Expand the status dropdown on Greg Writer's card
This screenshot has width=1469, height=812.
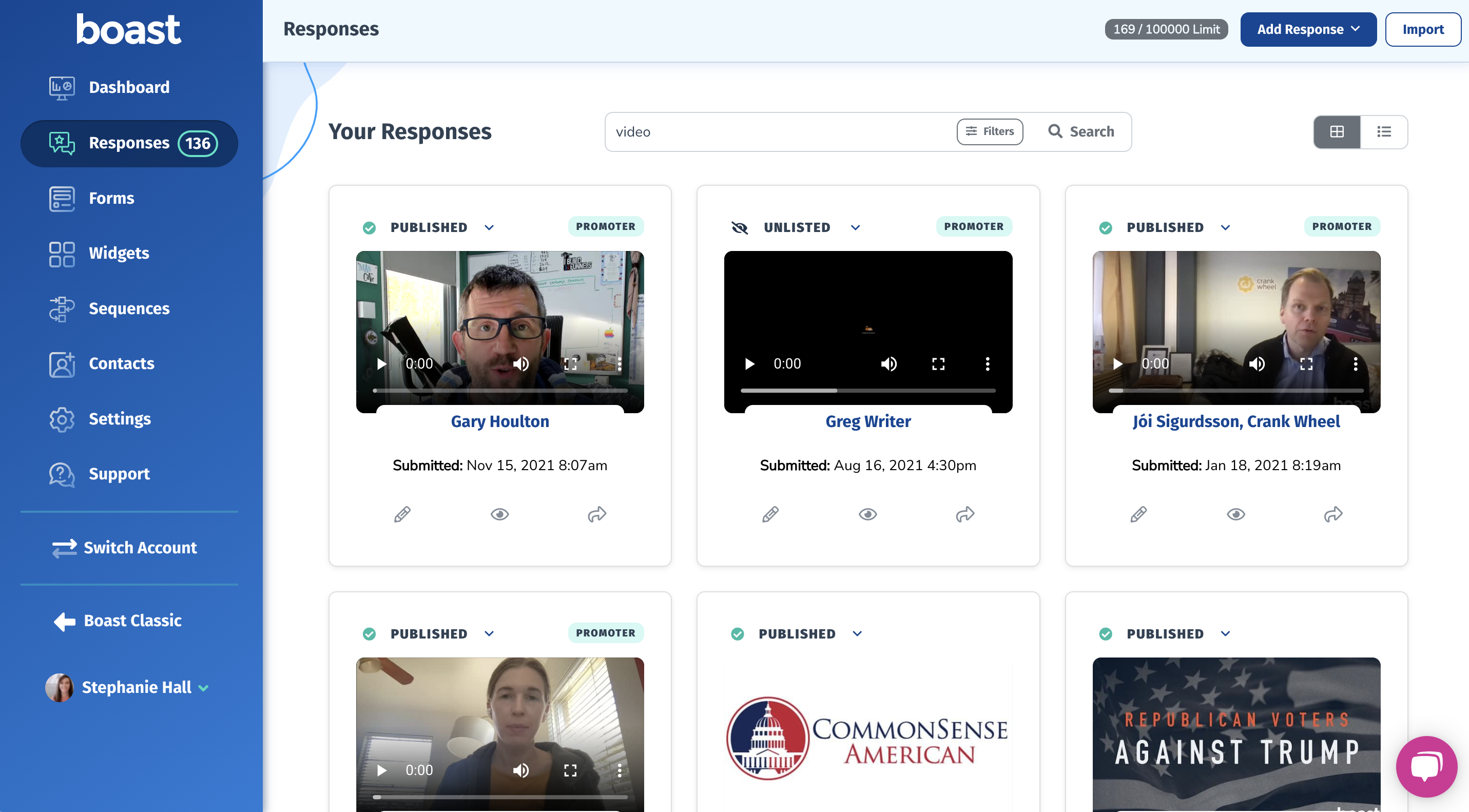[x=856, y=227]
